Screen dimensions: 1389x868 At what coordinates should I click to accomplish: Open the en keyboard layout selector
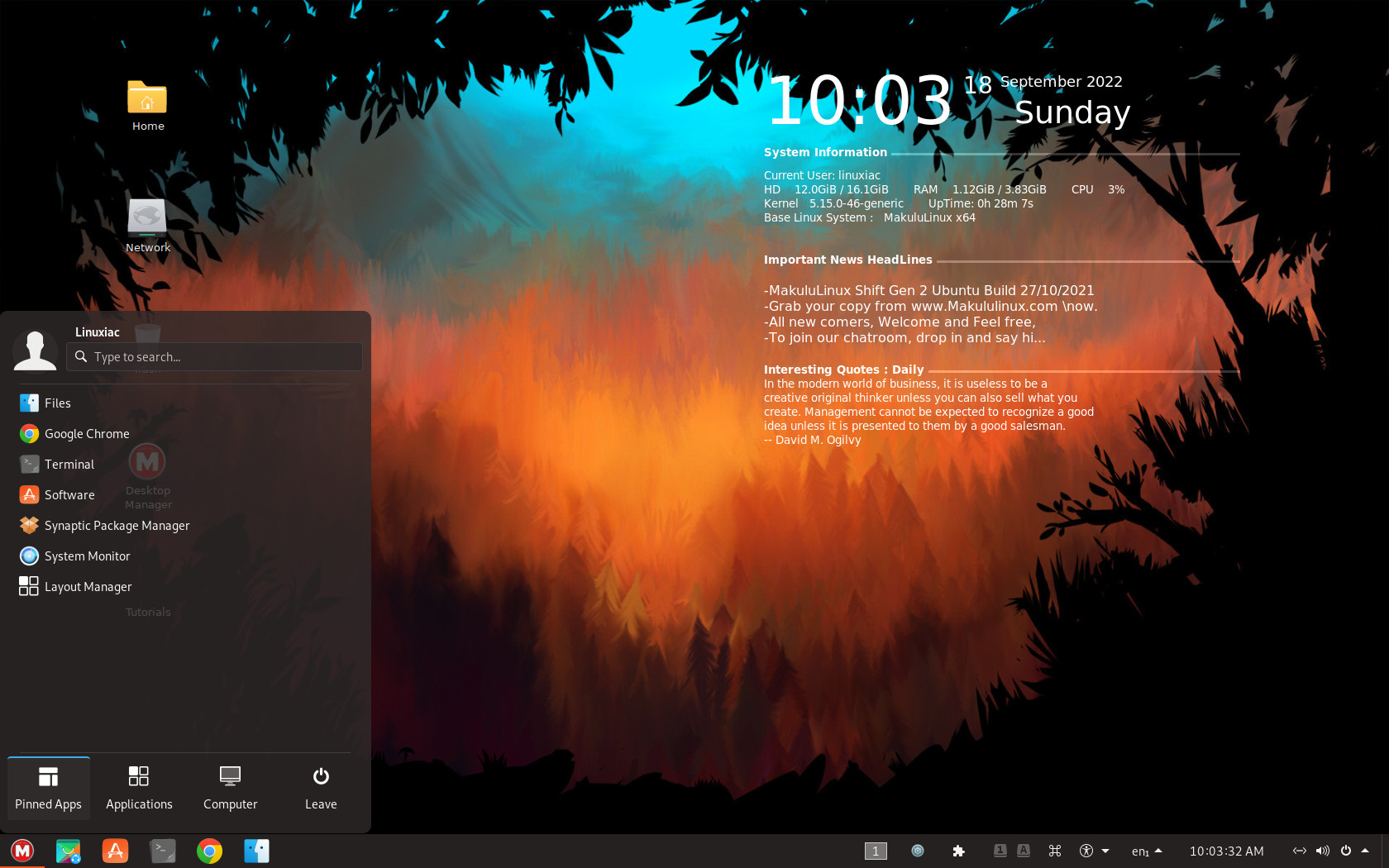(x=1147, y=851)
